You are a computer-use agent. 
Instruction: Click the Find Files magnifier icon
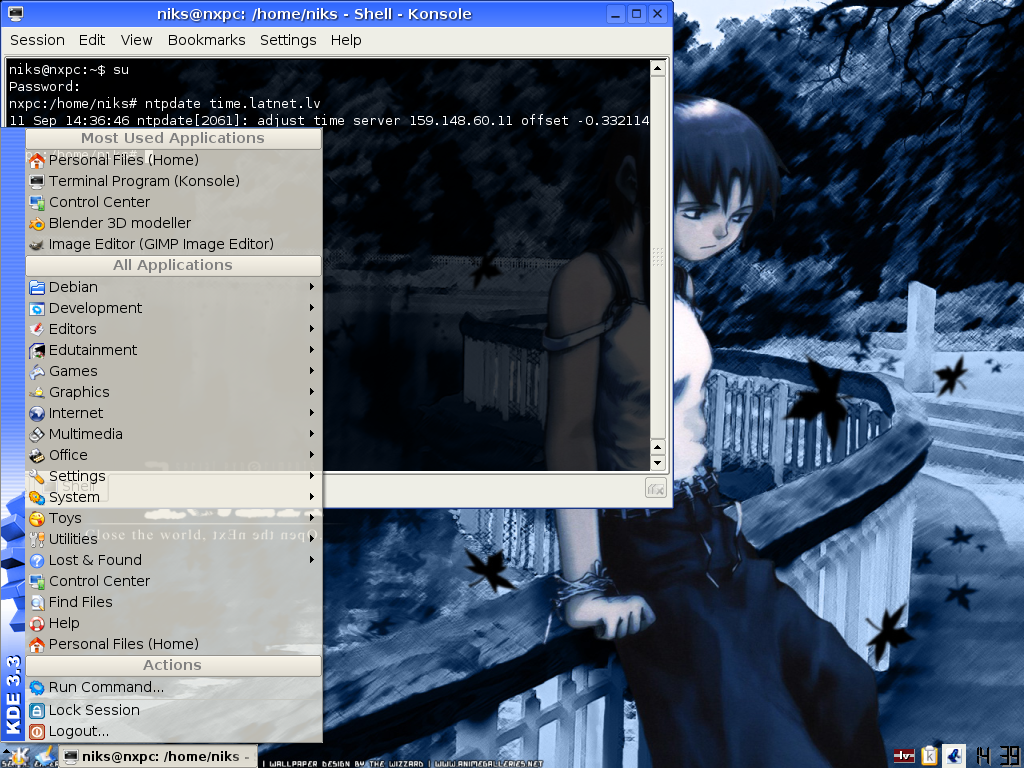37,602
